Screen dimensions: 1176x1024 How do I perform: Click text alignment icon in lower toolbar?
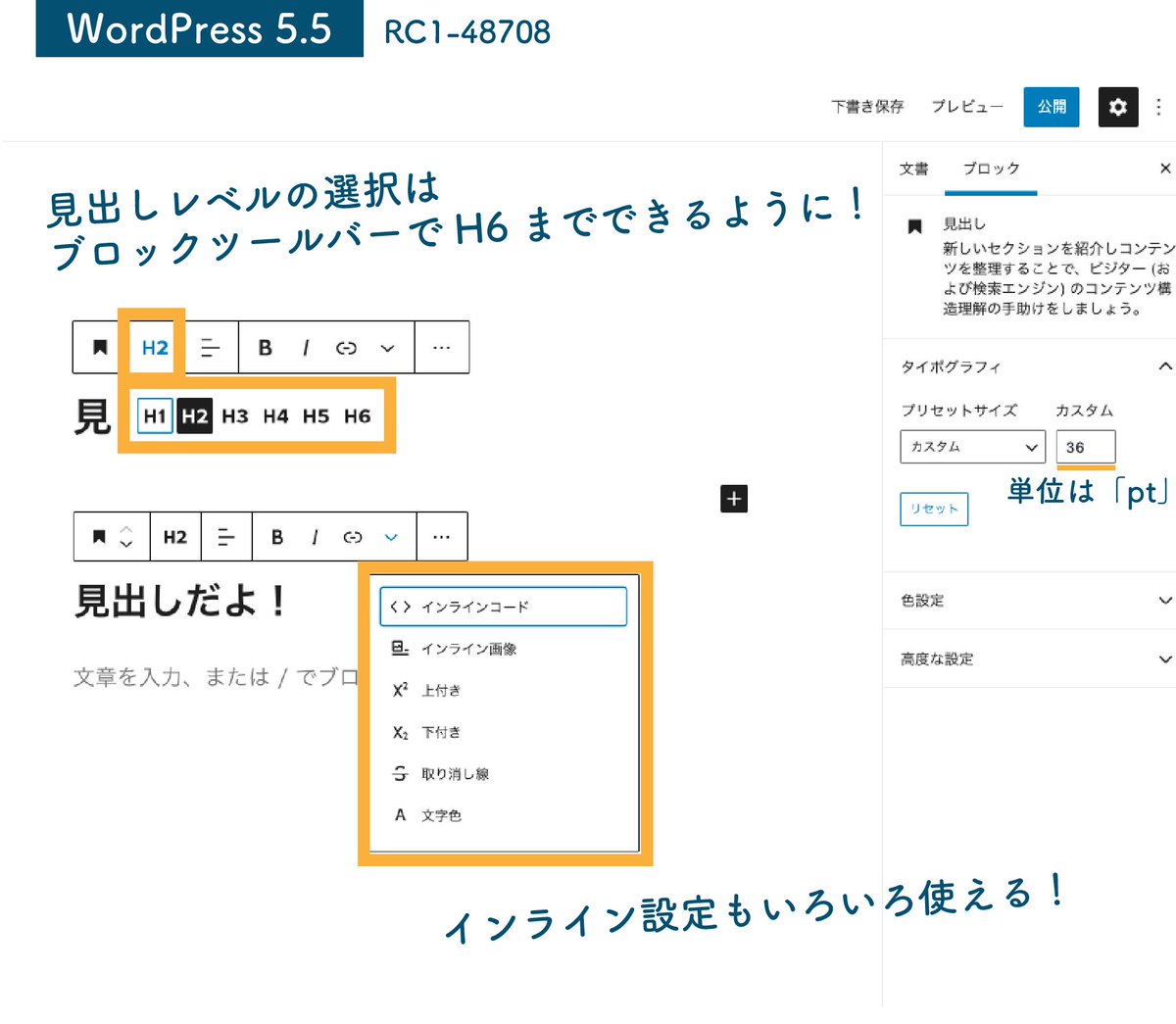coord(226,536)
